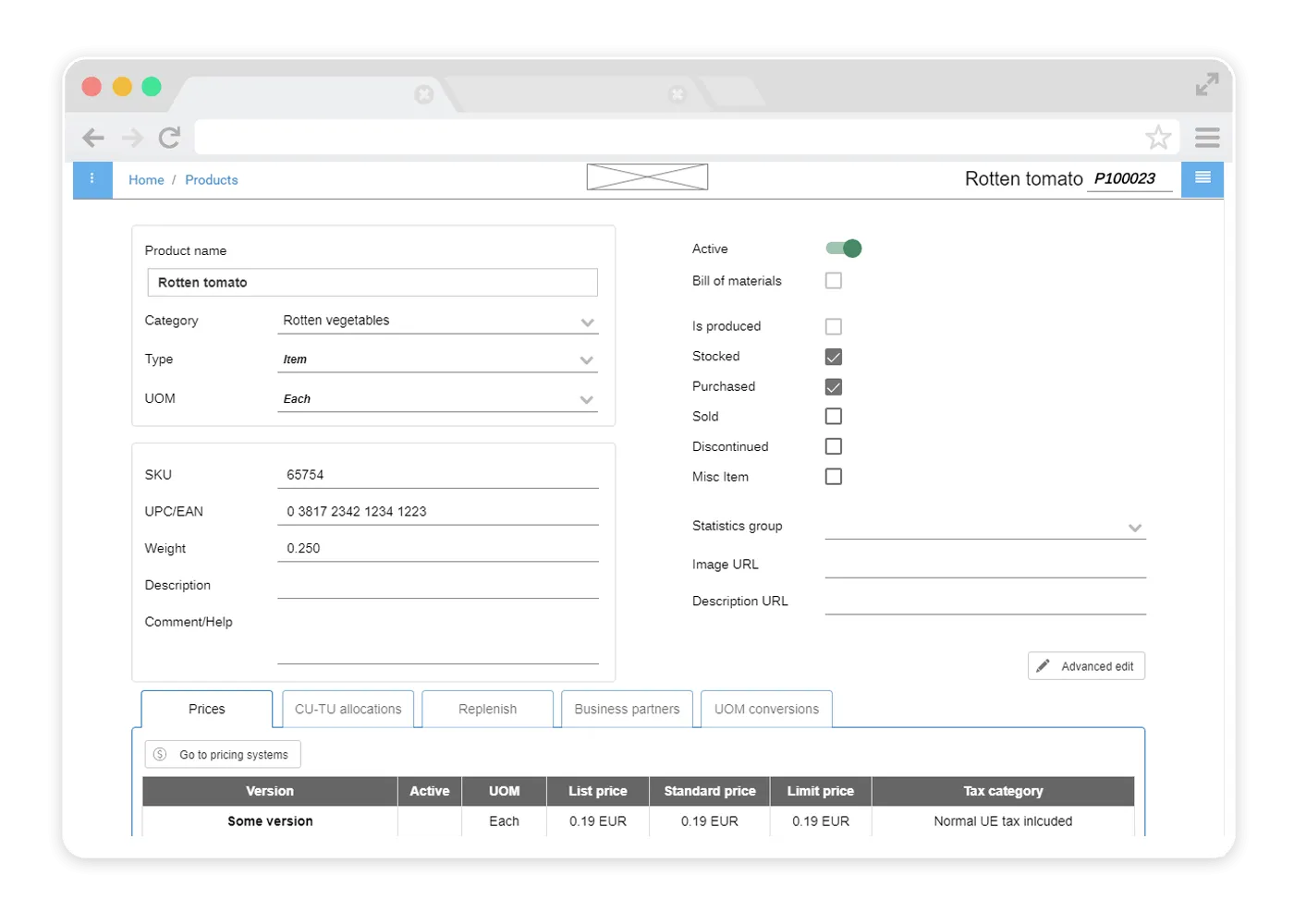Screen dimensions: 1294x924
Task: Open the blue three-dot sidebar menu
Action: point(92,179)
